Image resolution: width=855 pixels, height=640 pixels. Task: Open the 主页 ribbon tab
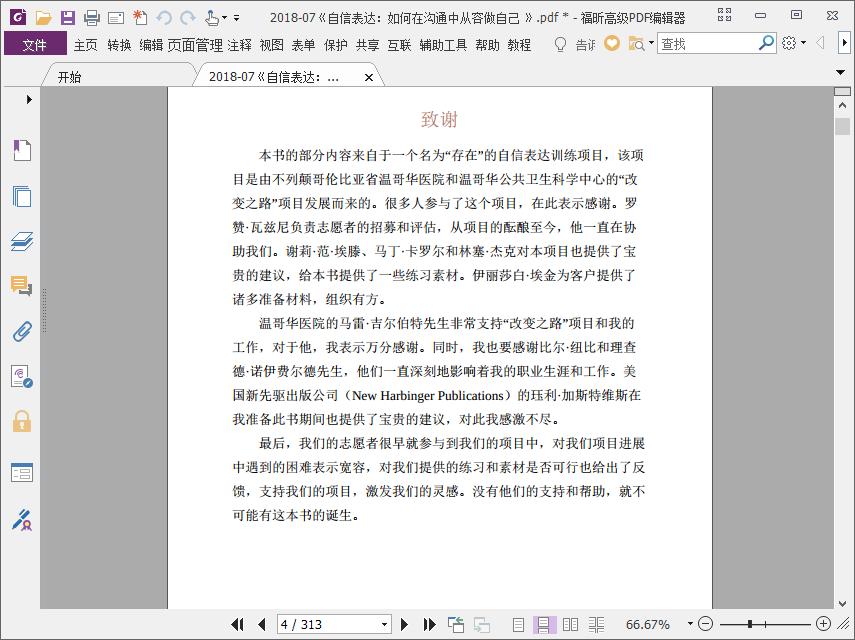(x=86, y=45)
